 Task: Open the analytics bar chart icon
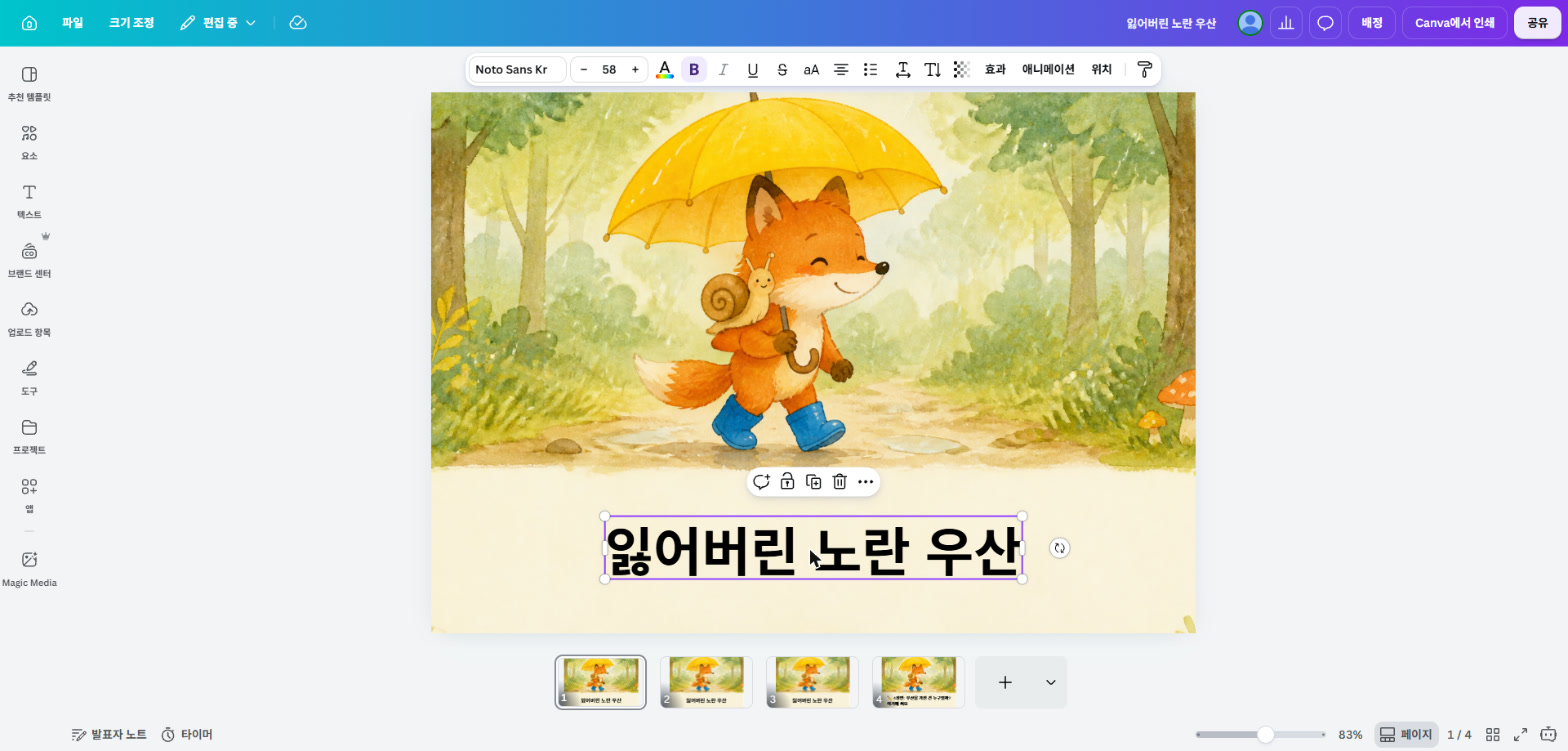coord(1286,23)
